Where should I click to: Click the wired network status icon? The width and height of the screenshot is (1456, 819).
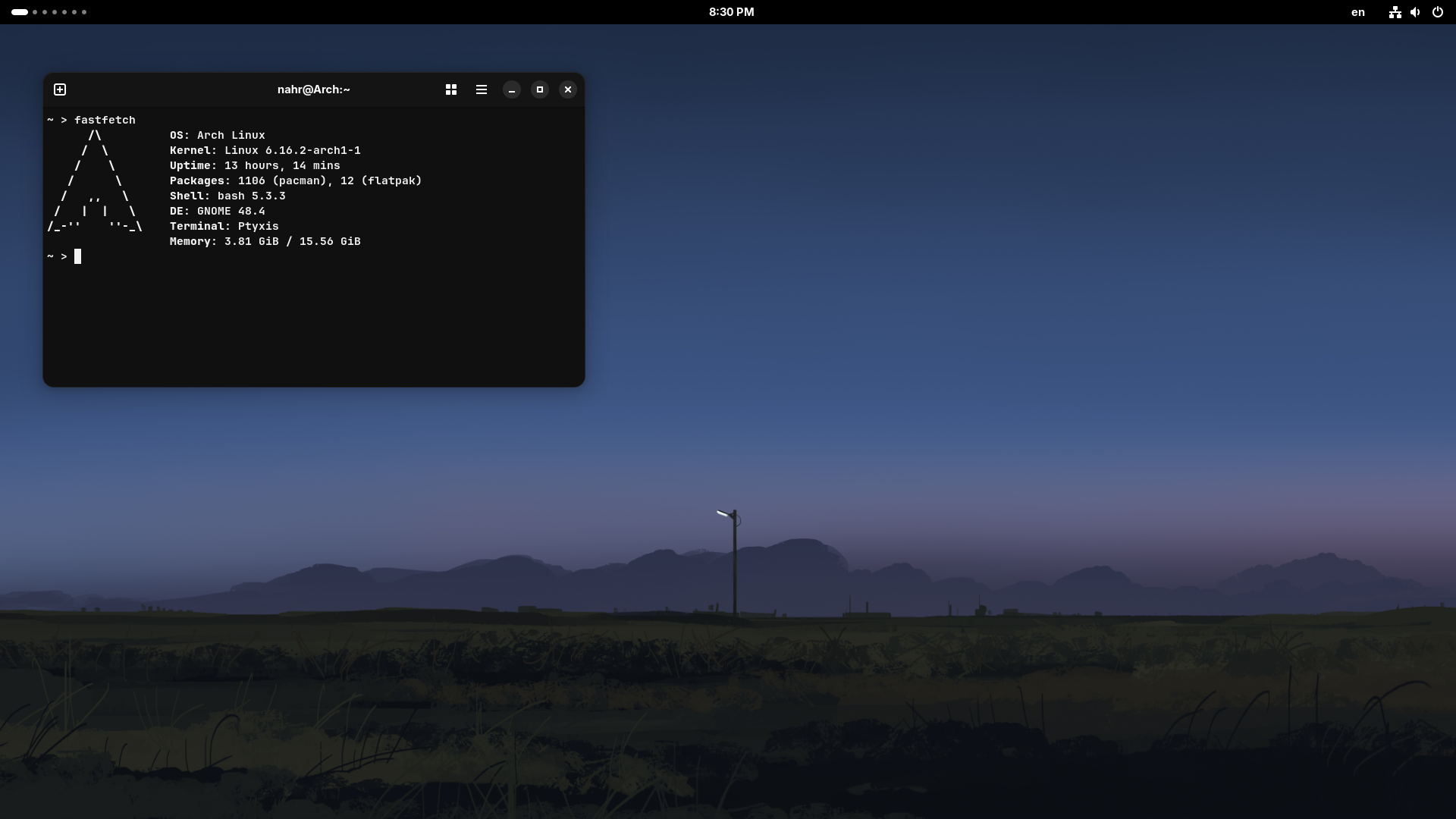coord(1395,12)
